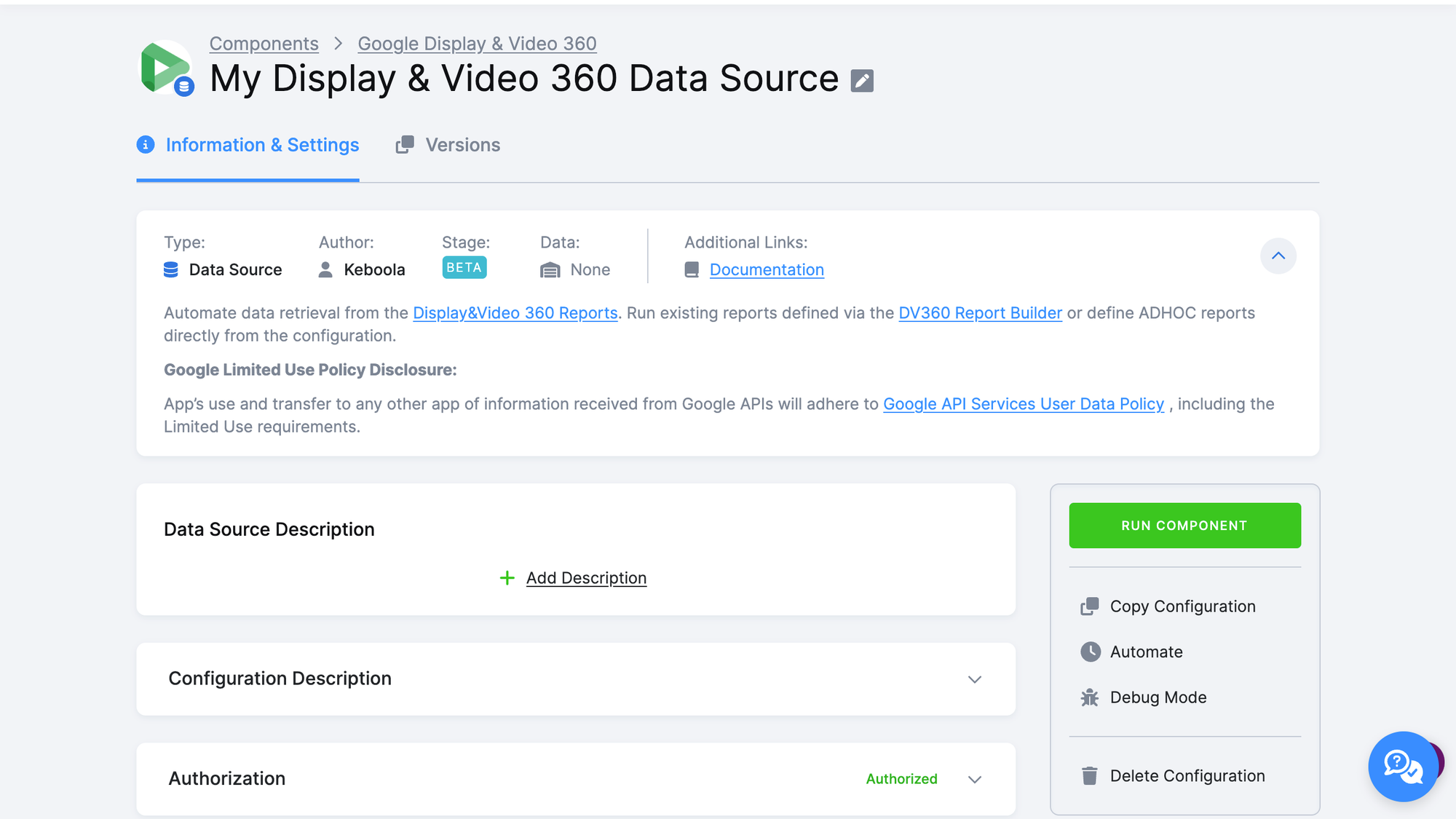Click the pencil icon to rename the configuration
1456x819 pixels.
tap(862, 80)
